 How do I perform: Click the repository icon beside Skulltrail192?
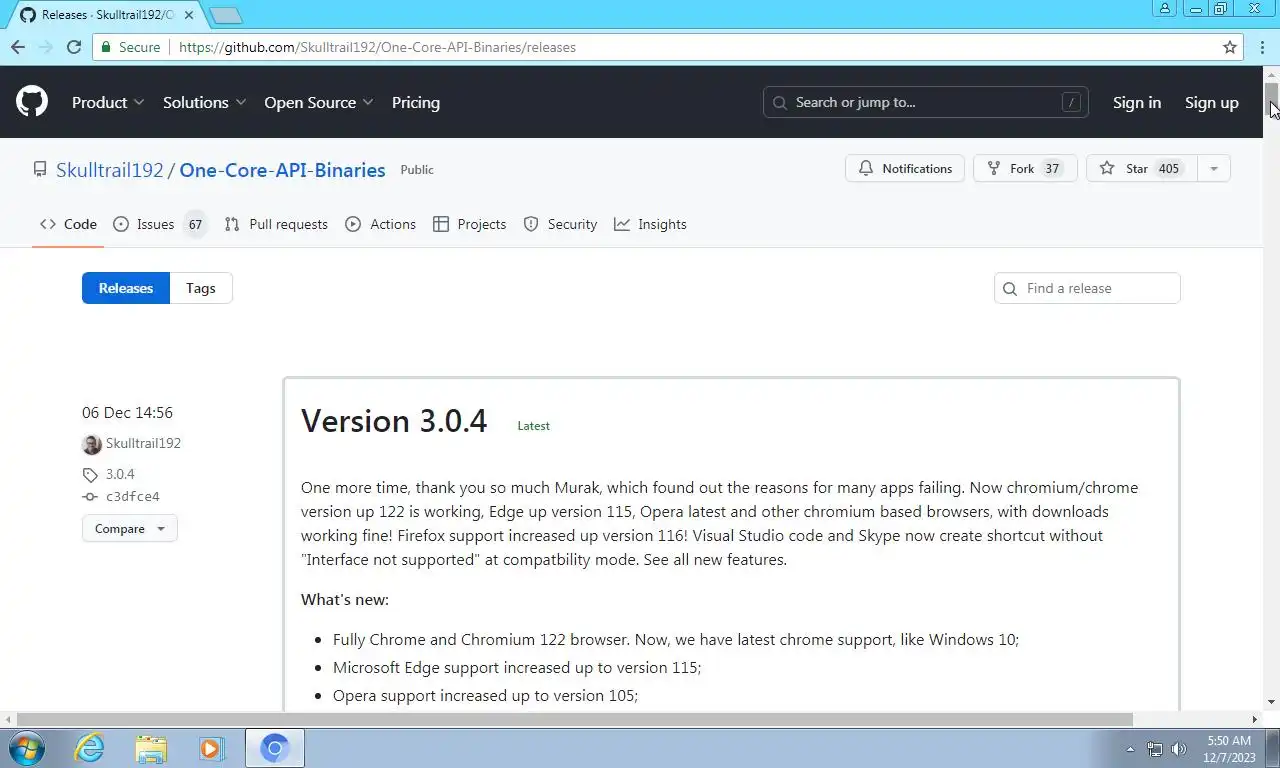coord(40,170)
